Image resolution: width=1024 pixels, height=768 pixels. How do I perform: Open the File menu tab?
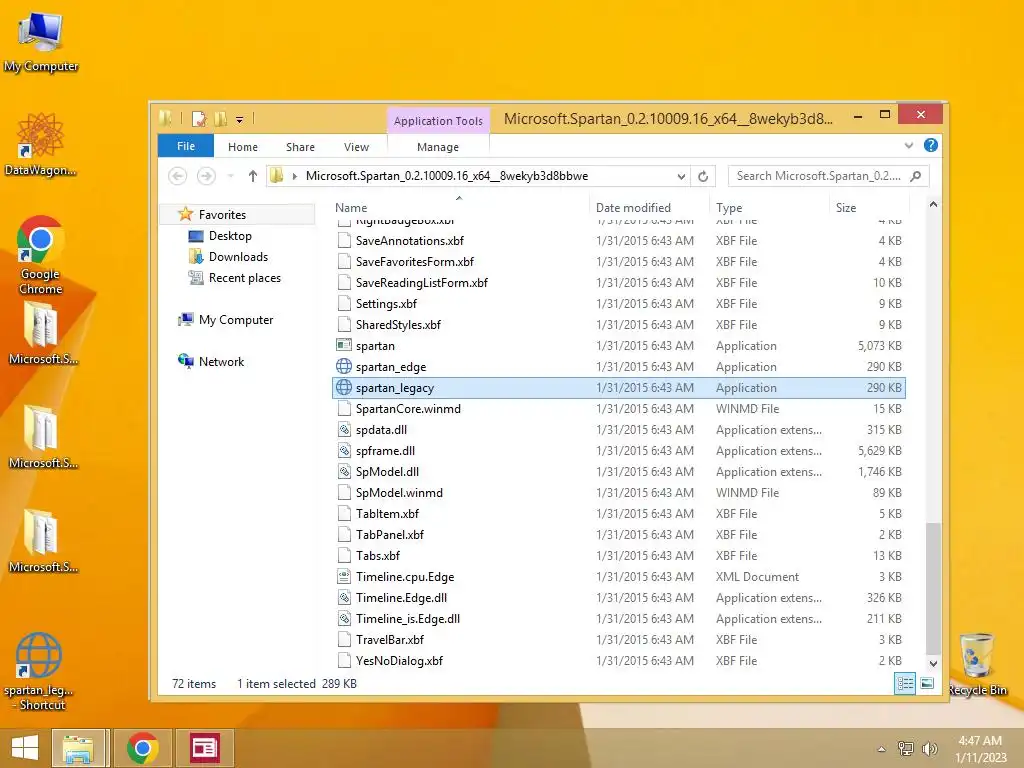[x=186, y=146]
